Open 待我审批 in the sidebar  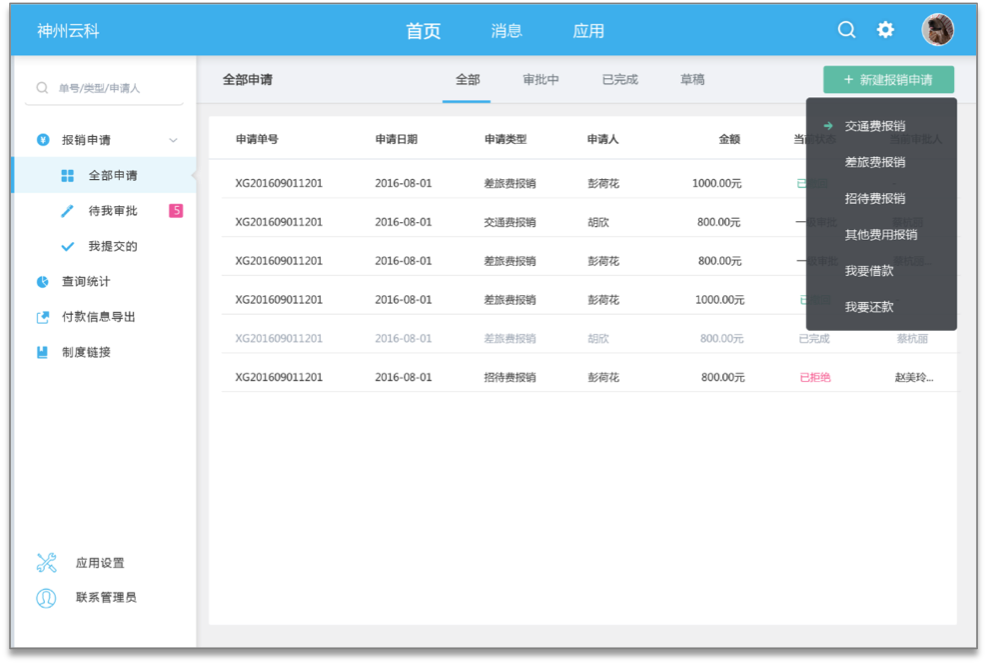point(113,211)
